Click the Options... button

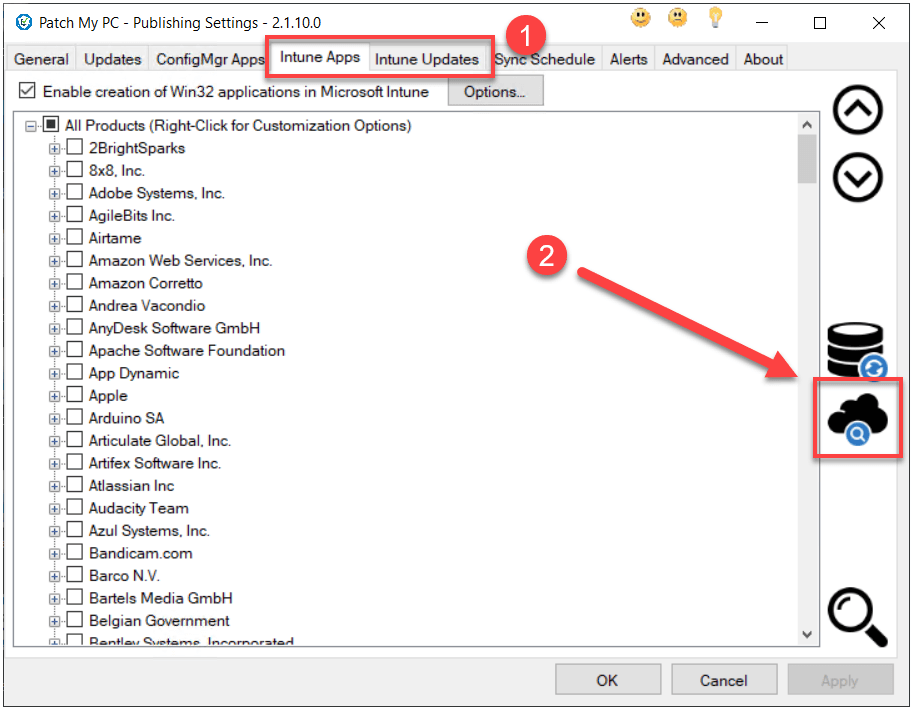(x=495, y=91)
